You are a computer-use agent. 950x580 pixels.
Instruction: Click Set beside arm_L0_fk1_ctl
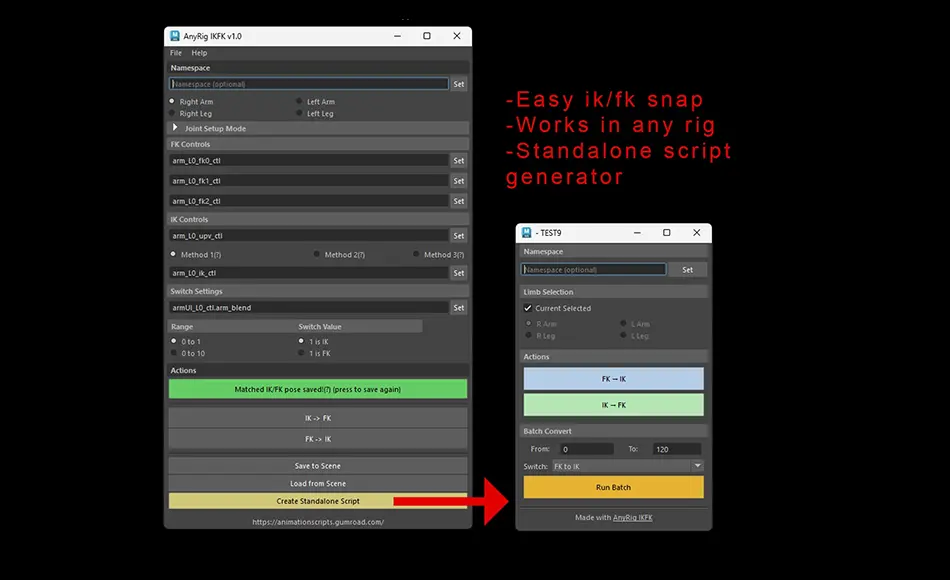pyautogui.click(x=459, y=181)
